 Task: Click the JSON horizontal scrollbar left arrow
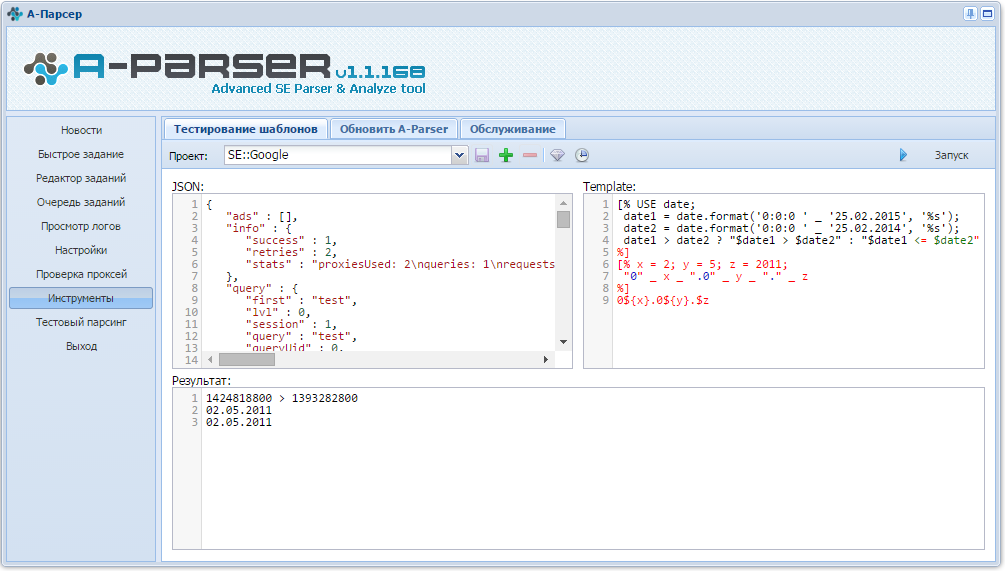click(210, 360)
